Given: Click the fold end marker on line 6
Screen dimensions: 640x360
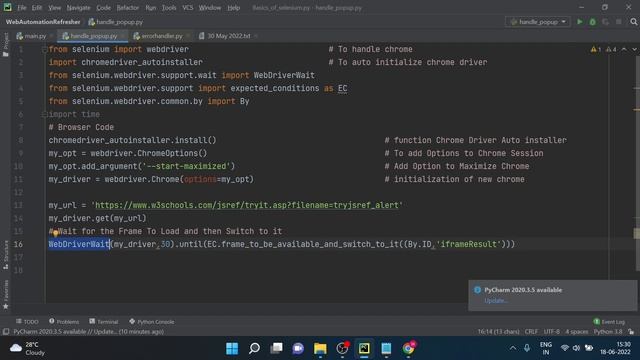Looking at the screenshot, I should click(44, 115).
